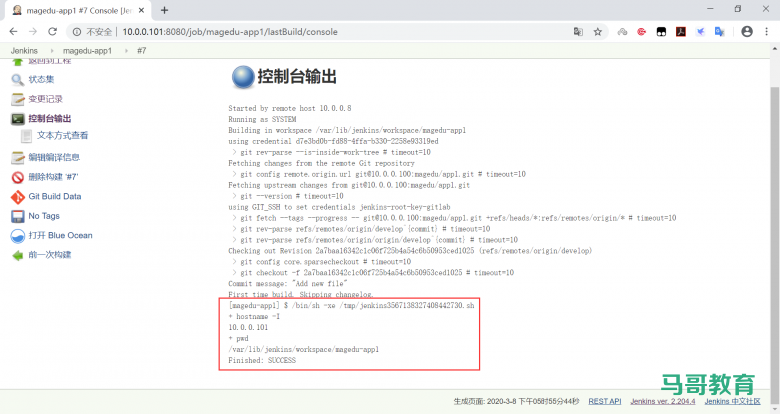This screenshot has width=780, height=414.
Task: Open the Chrome profile avatar
Action: (x=747, y=31)
